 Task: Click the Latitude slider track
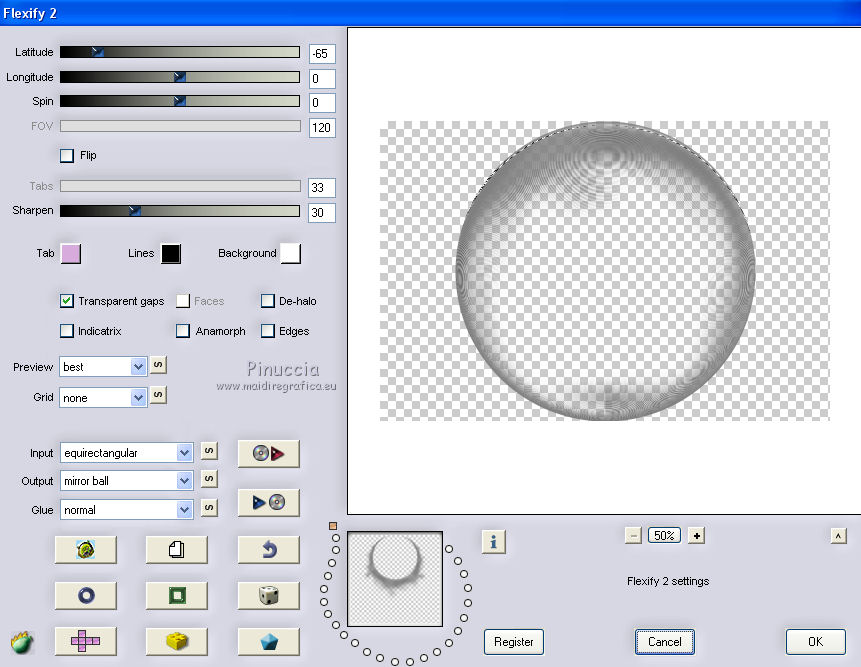180,52
